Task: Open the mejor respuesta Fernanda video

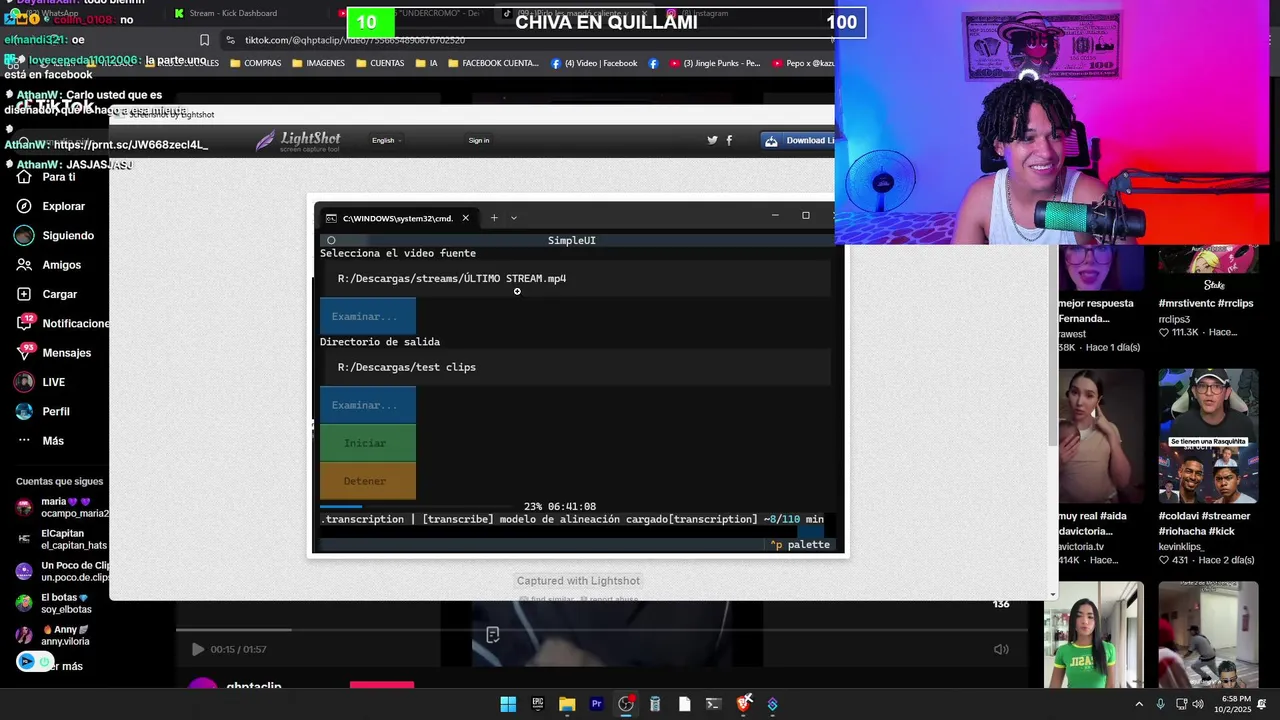Action: pyautogui.click(x=1101, y=268)
